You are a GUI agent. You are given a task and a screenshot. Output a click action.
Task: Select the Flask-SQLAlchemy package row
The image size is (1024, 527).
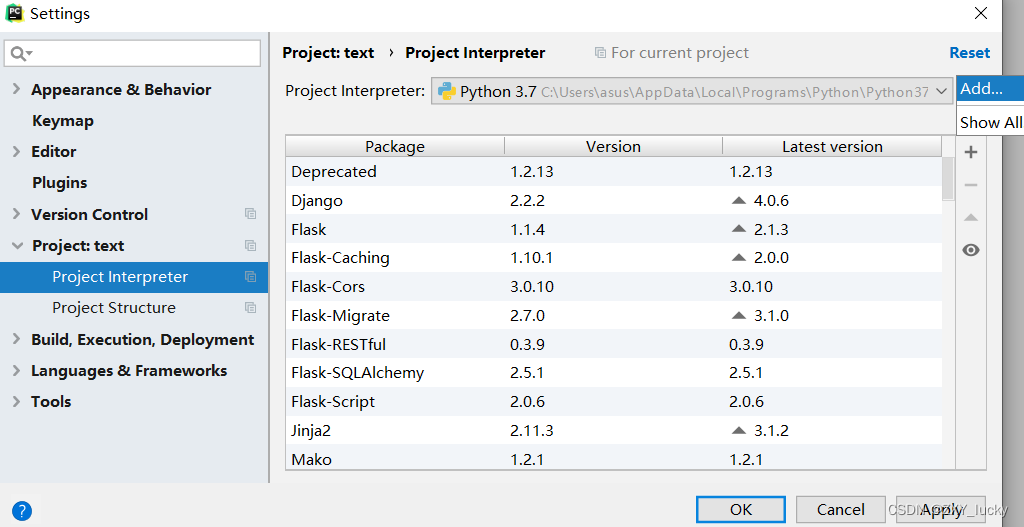coord(614,373)
